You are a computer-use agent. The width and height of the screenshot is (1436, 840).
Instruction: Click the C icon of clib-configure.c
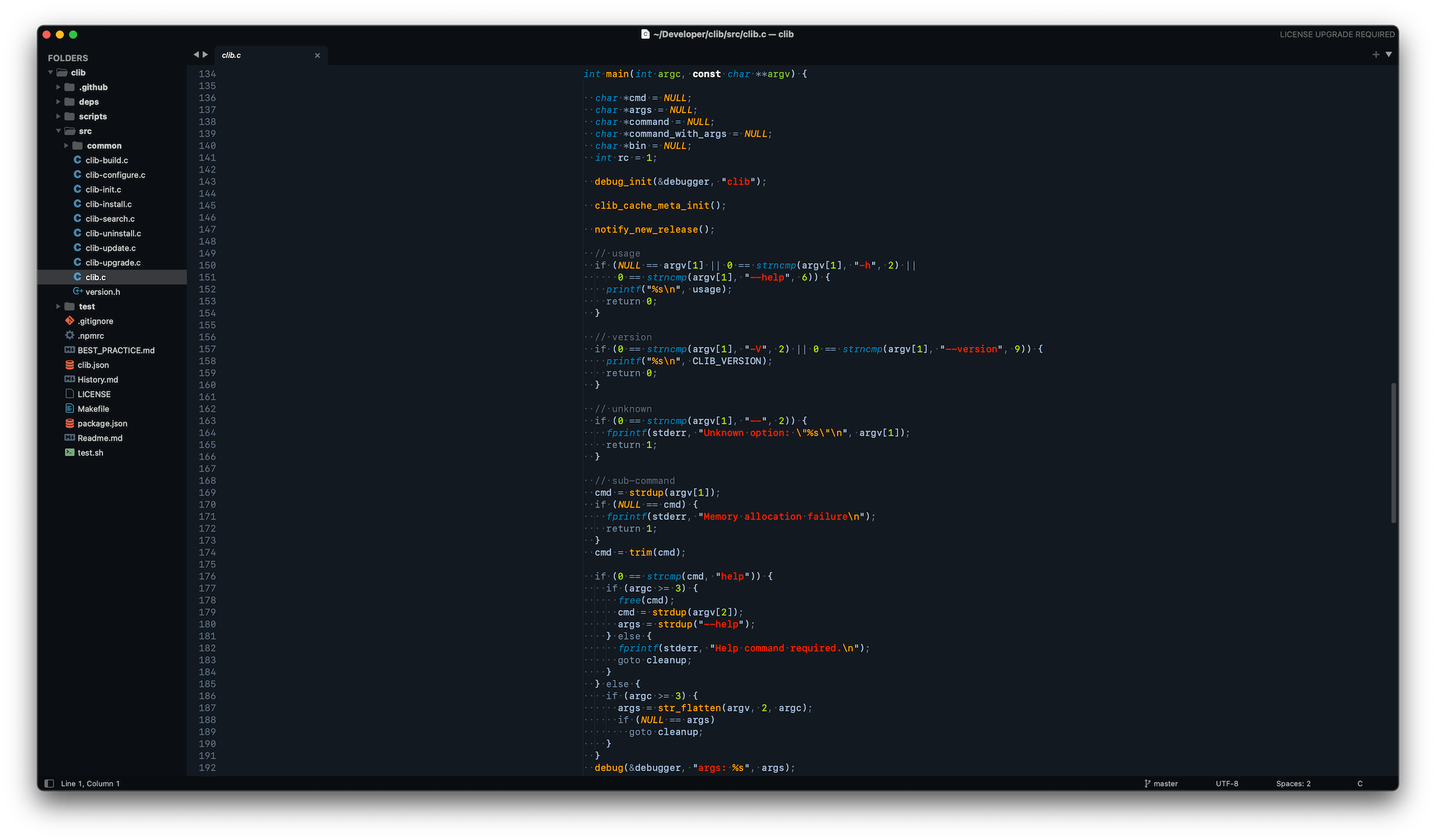[x=78, y=175]
